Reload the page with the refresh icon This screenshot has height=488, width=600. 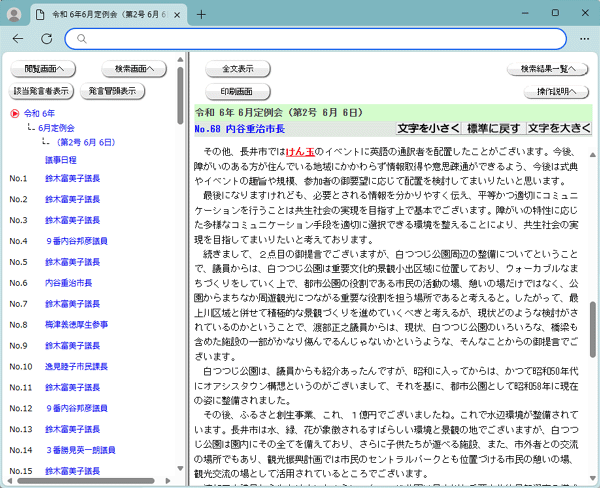pos(47,39)
